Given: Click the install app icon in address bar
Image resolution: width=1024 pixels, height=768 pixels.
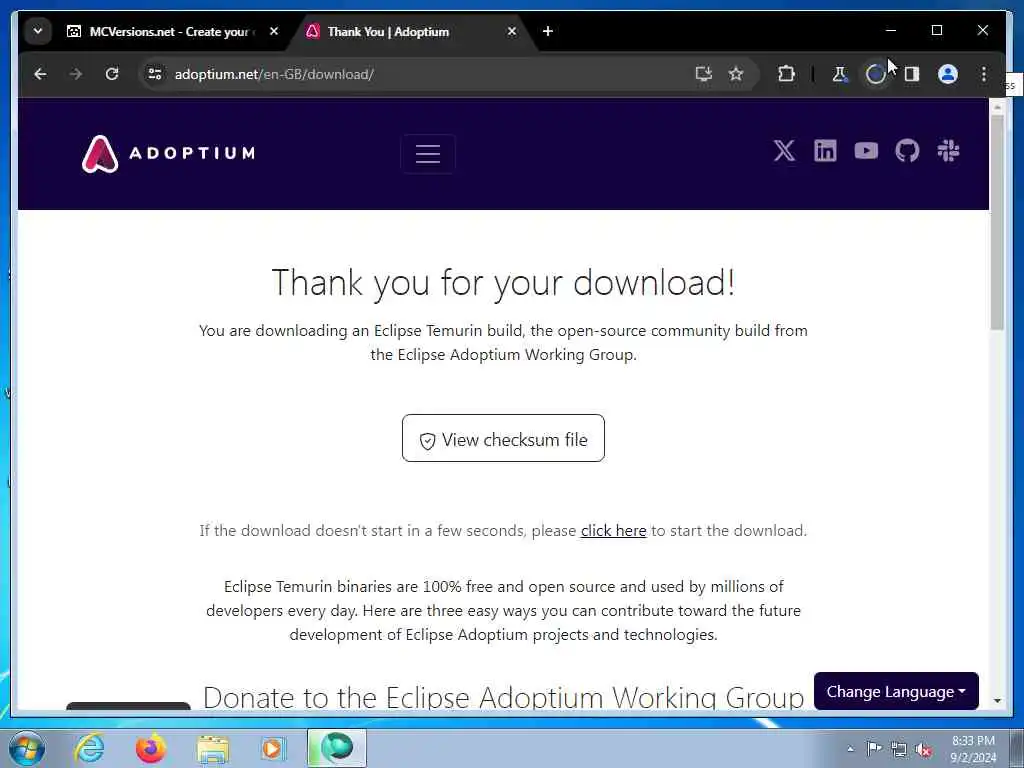Looking at the screenshot, I should (703, 74).
